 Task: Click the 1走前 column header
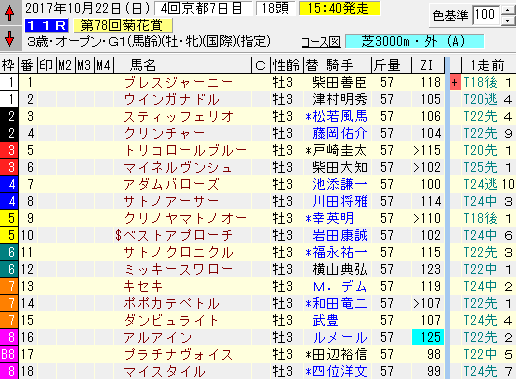(488, 65)
